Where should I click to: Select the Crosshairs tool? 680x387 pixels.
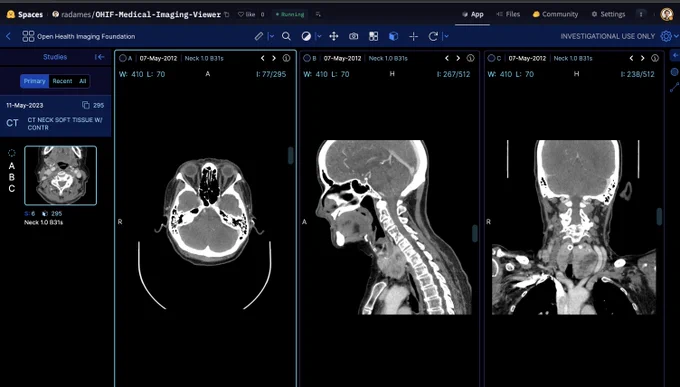point(413,36)
